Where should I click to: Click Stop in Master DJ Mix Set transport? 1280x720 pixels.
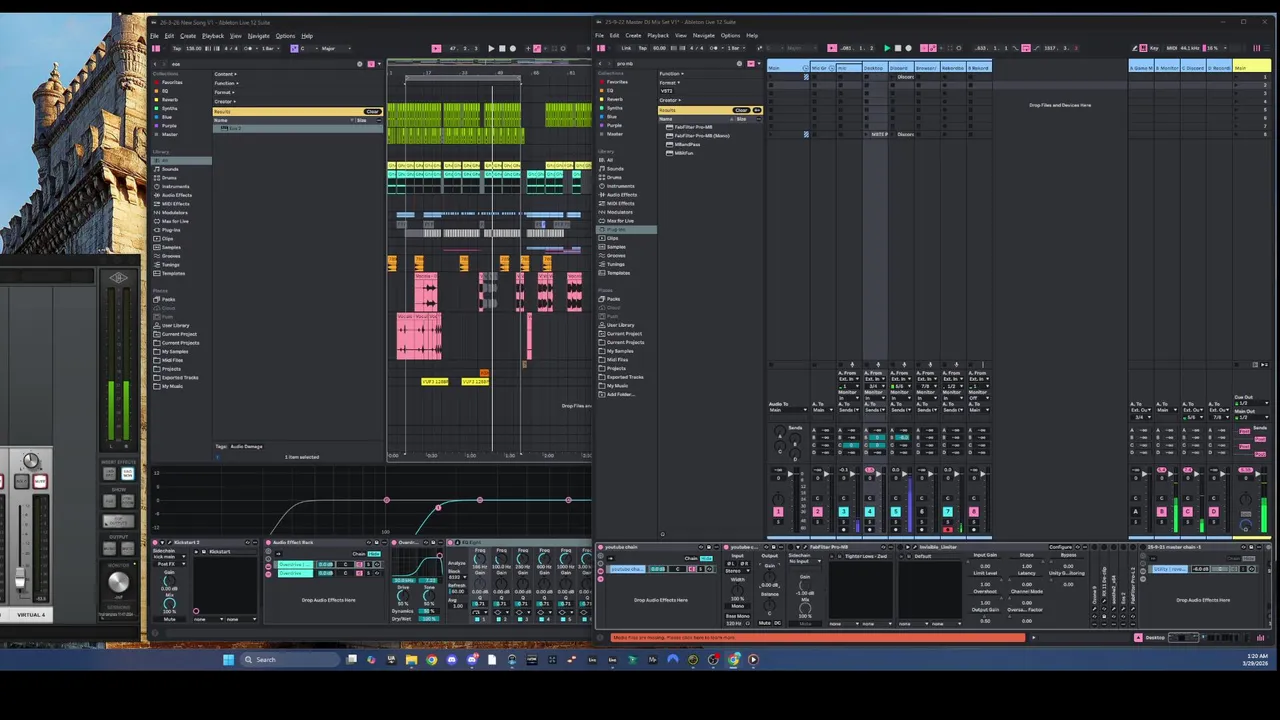pos(898,48)
